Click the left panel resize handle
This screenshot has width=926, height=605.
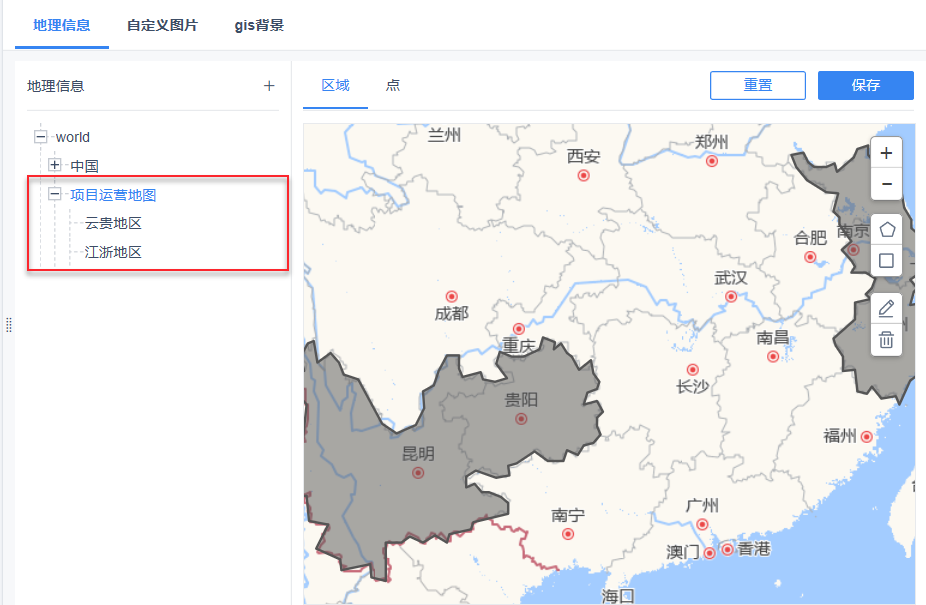(9, 325)
